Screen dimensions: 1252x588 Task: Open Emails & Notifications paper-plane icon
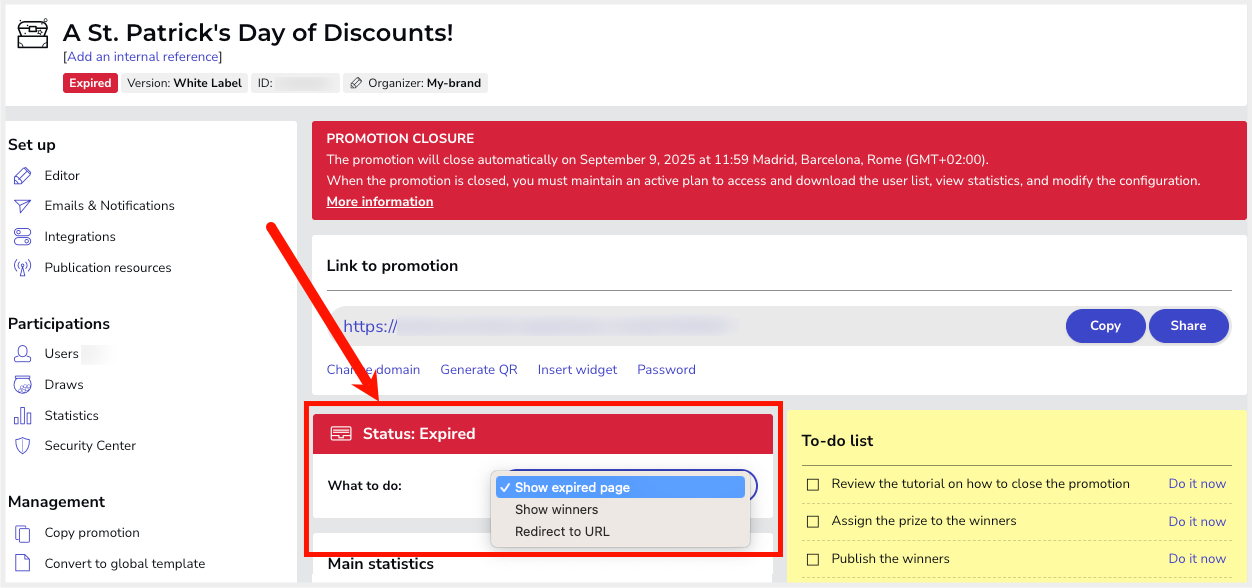point(22,206)
